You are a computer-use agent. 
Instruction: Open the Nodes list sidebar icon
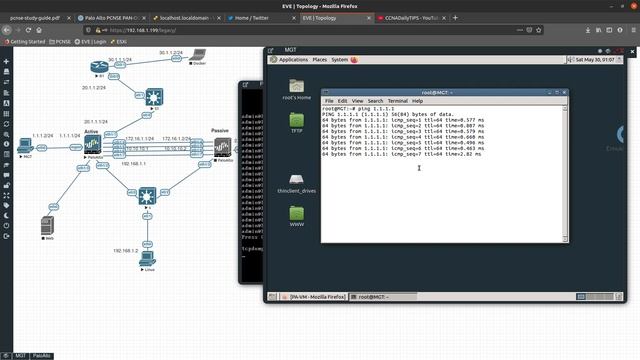pos(6,71)
